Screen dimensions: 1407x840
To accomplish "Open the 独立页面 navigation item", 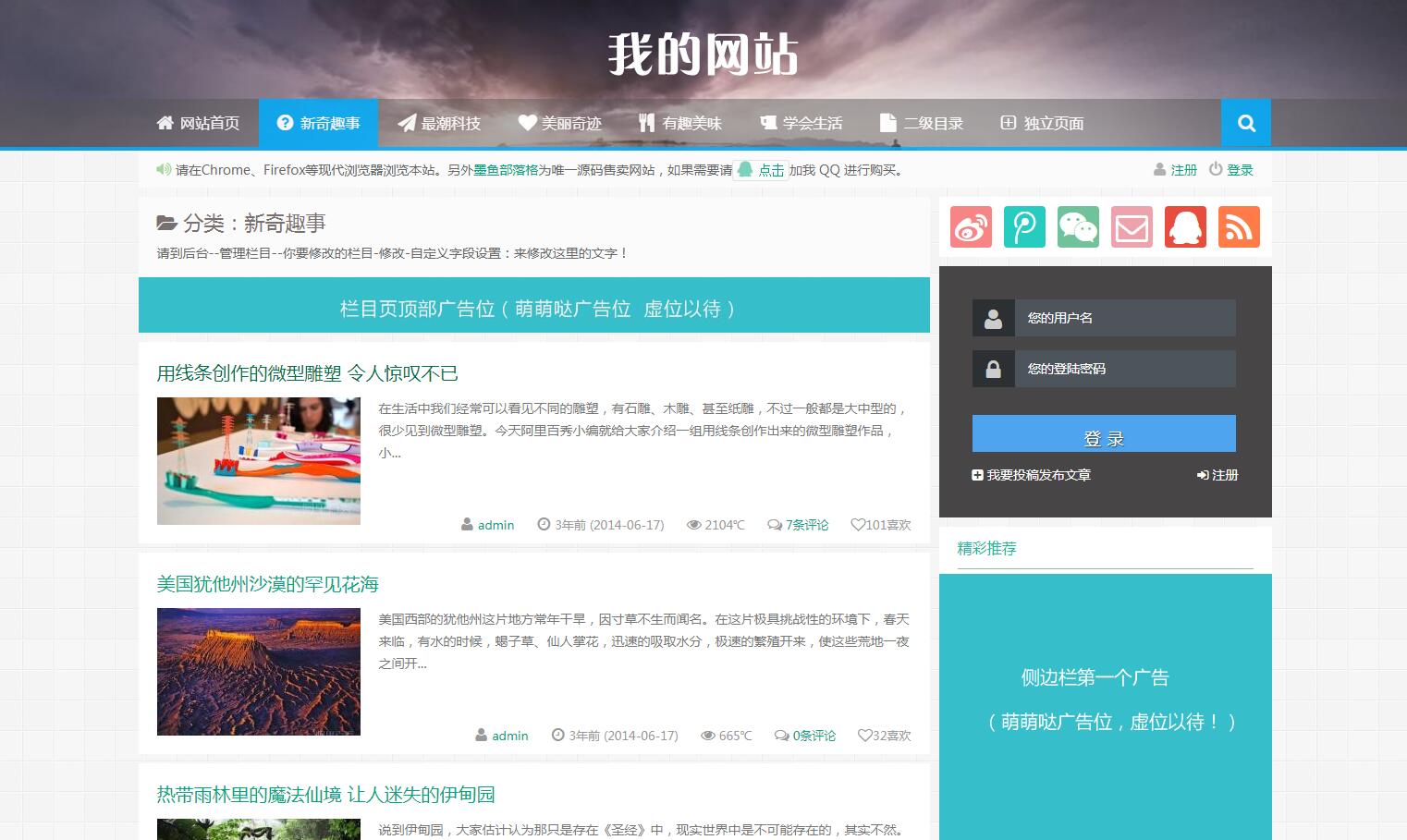I will coord(1042,123).
